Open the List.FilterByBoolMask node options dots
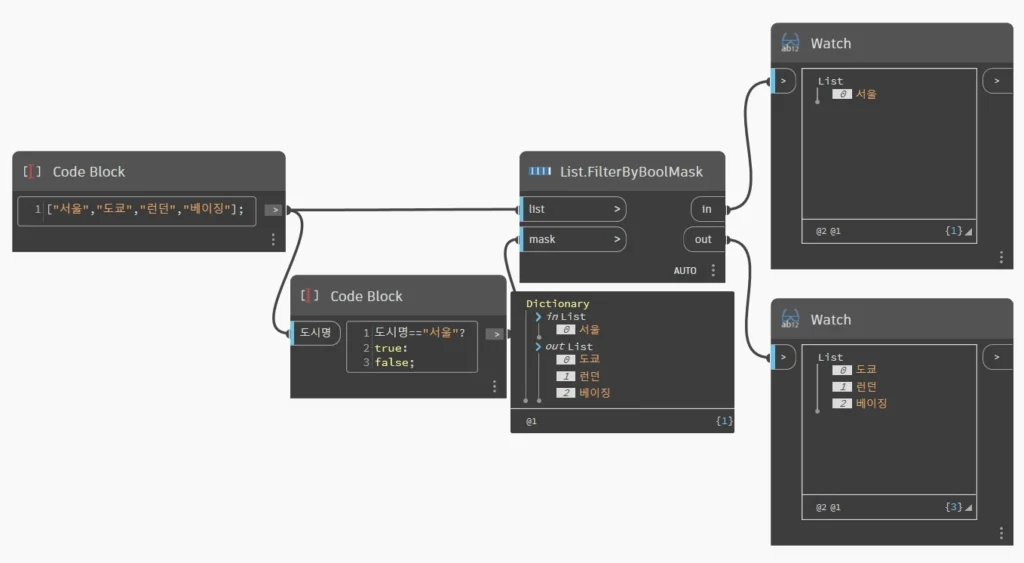 (713, 270)
